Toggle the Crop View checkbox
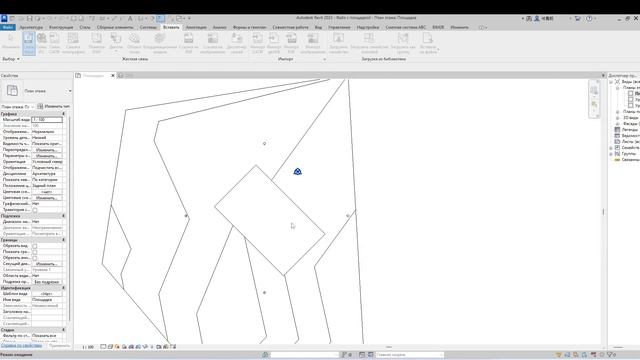The width and height of the screenshot is (640, 360). 35,246
